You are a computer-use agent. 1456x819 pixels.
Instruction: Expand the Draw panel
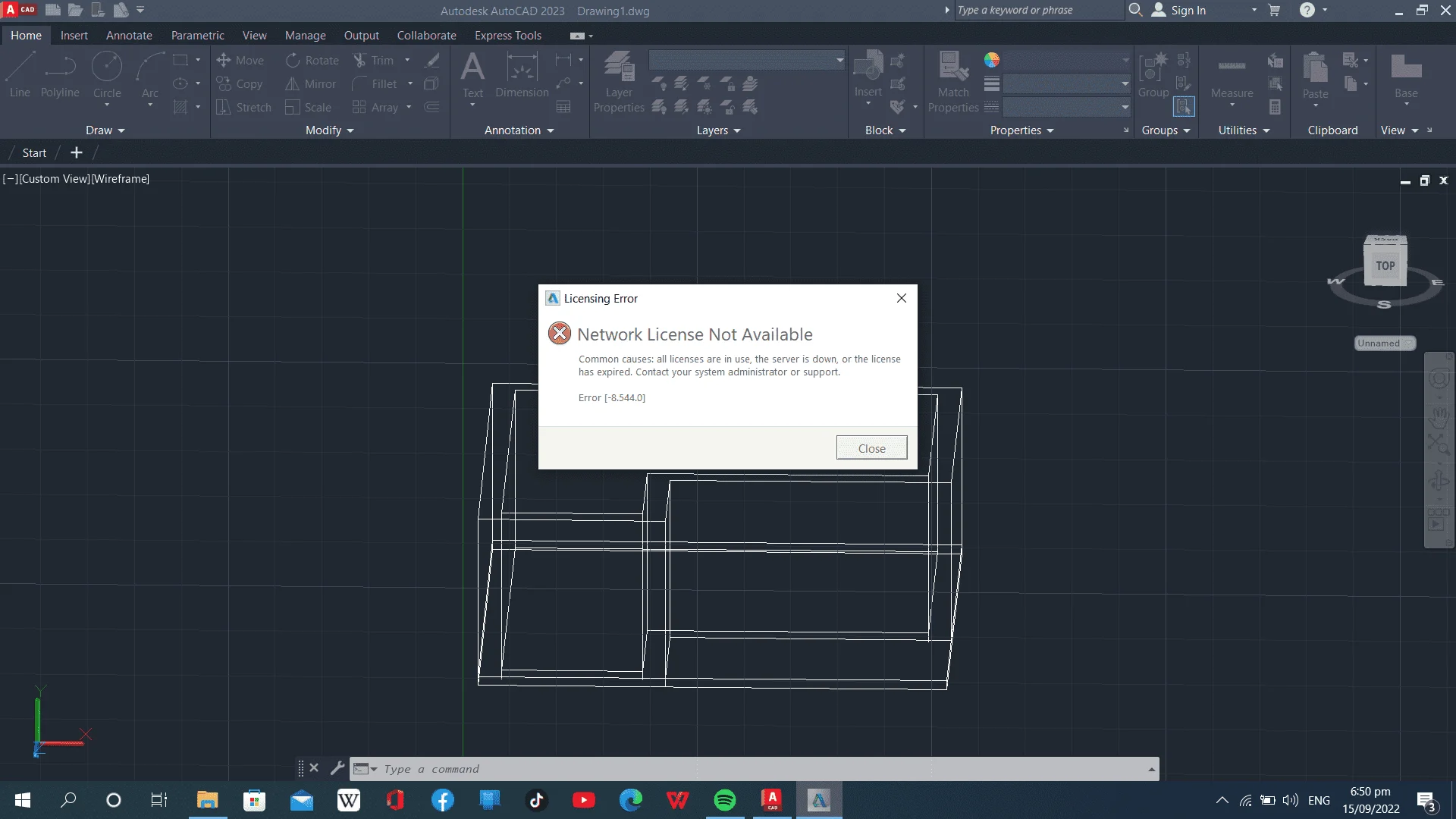(105, 130)
